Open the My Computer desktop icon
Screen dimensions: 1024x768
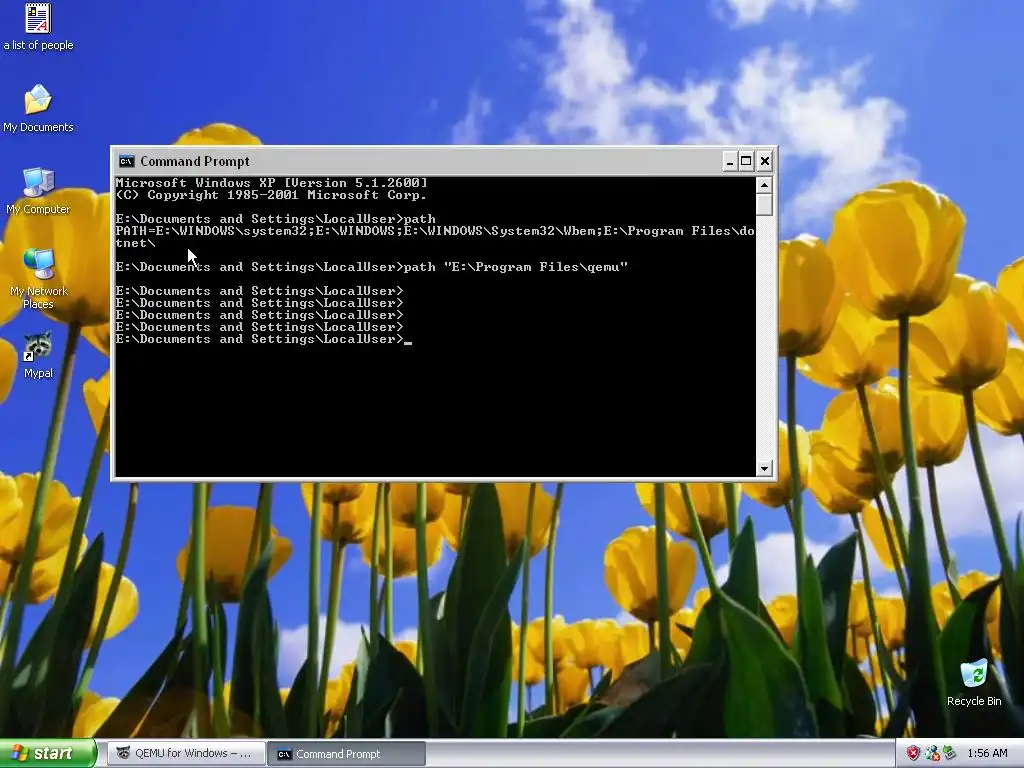[38, 191]
